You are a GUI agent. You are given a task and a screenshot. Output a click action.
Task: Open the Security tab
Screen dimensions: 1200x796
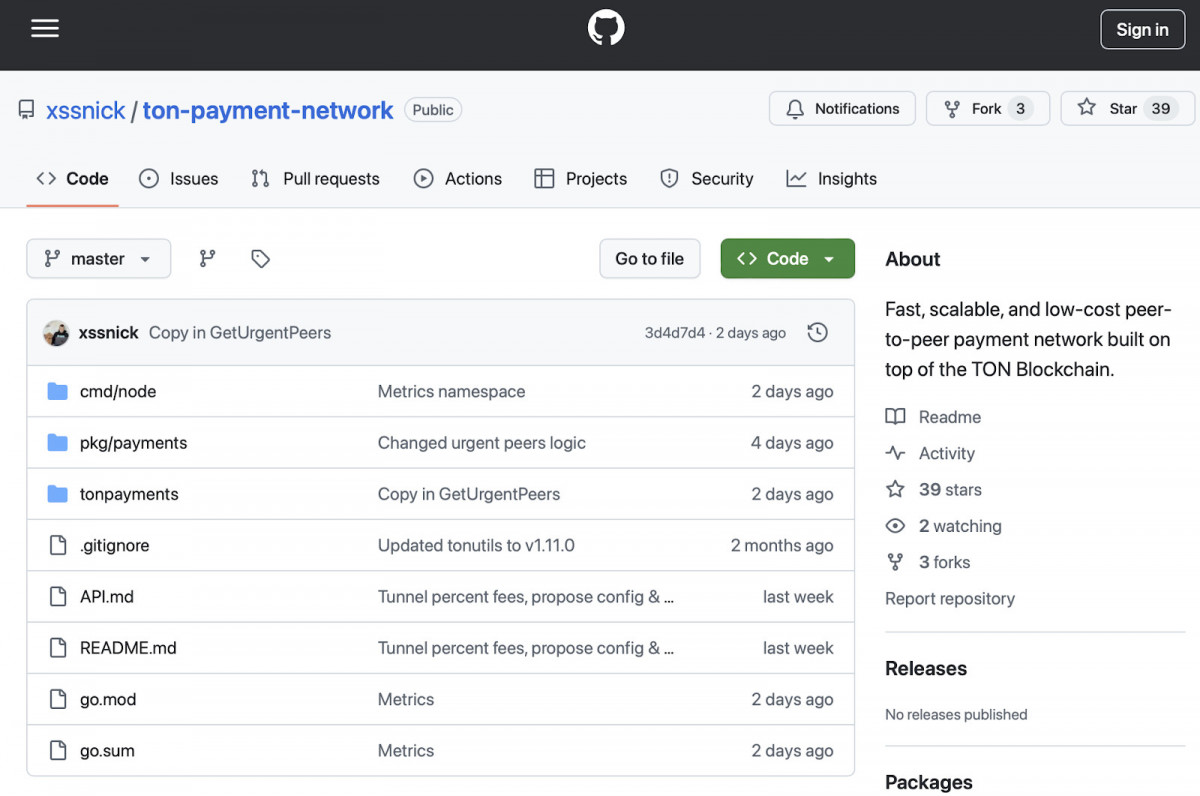click(706, 179)
